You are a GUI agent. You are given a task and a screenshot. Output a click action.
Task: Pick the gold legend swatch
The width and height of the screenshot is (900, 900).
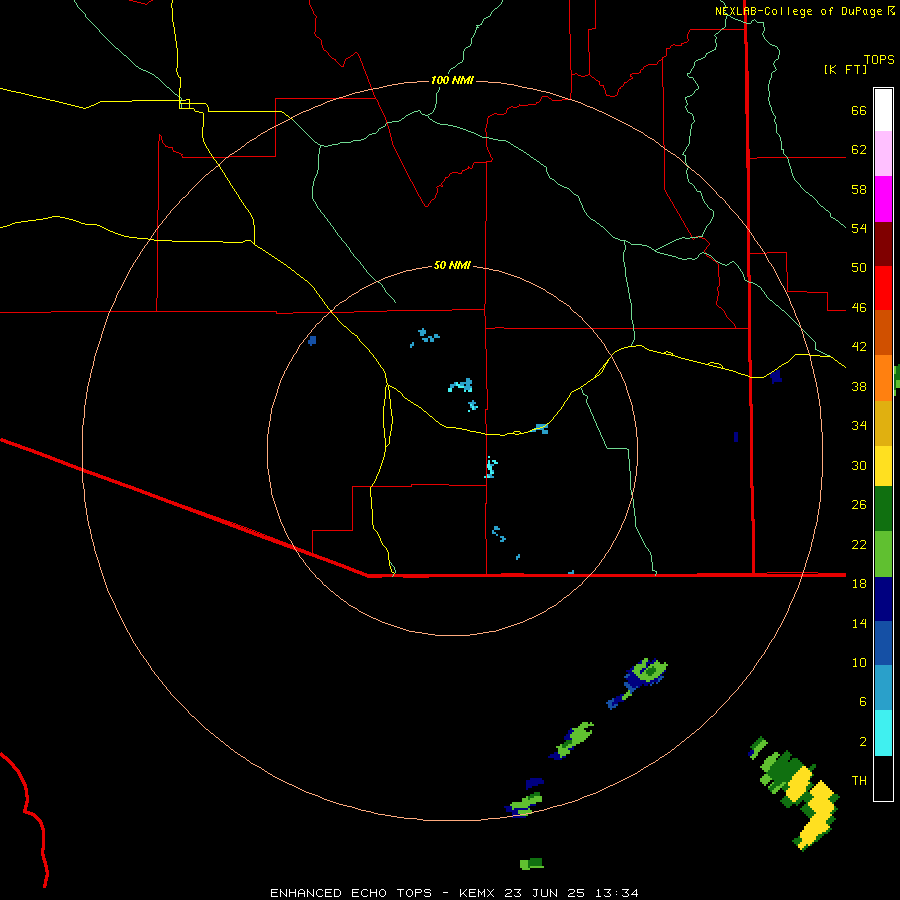(x=883, y=423)
